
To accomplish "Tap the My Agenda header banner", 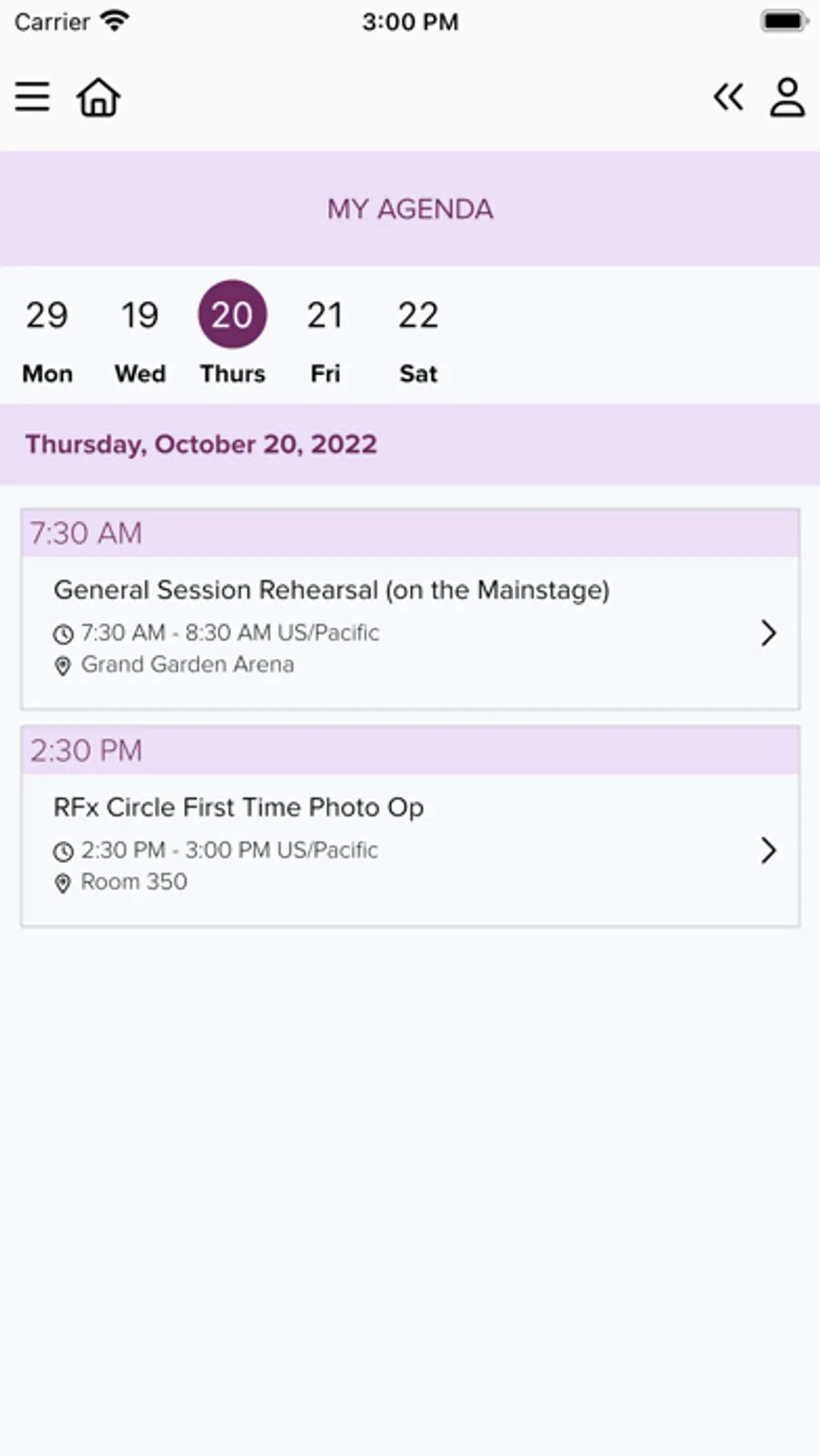I will [x=410, y=209].
